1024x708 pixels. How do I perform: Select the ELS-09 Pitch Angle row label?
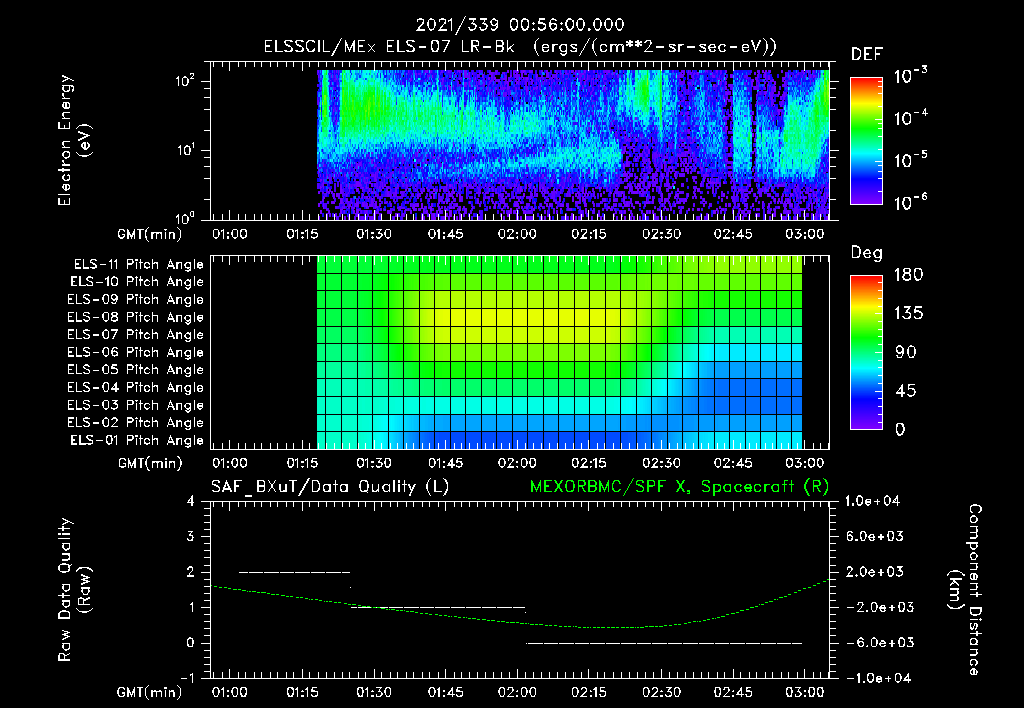pos(135,299)
